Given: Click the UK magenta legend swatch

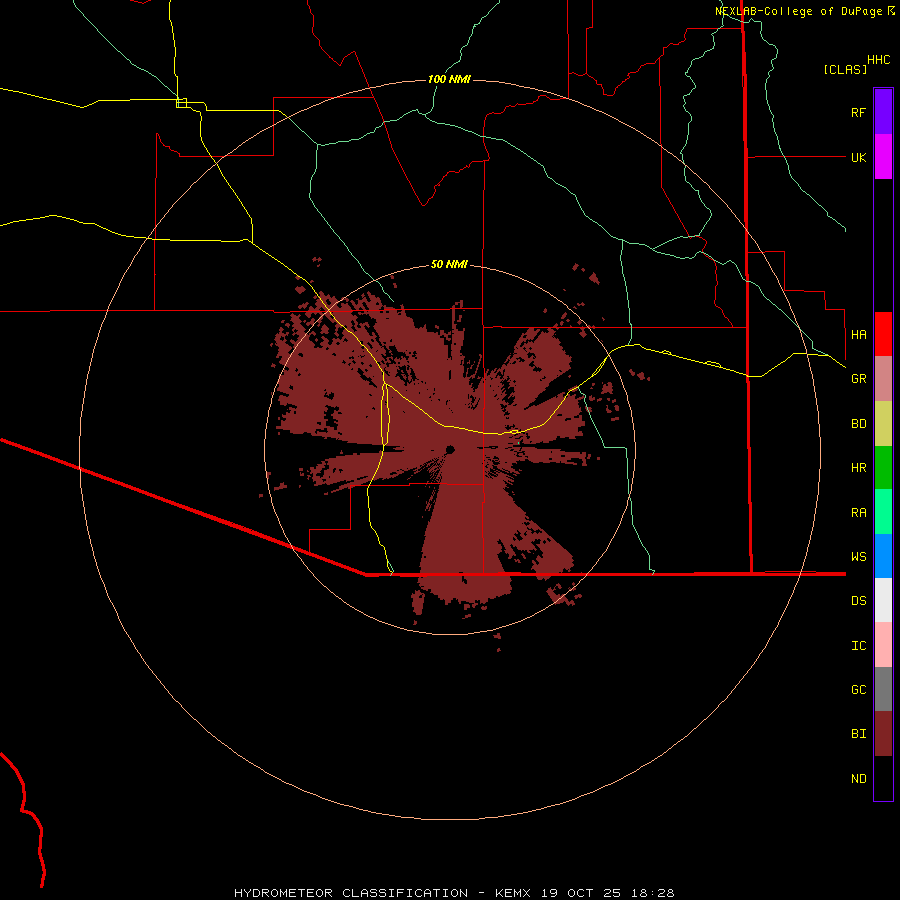Looking at the screenshot, I should 883,157.
